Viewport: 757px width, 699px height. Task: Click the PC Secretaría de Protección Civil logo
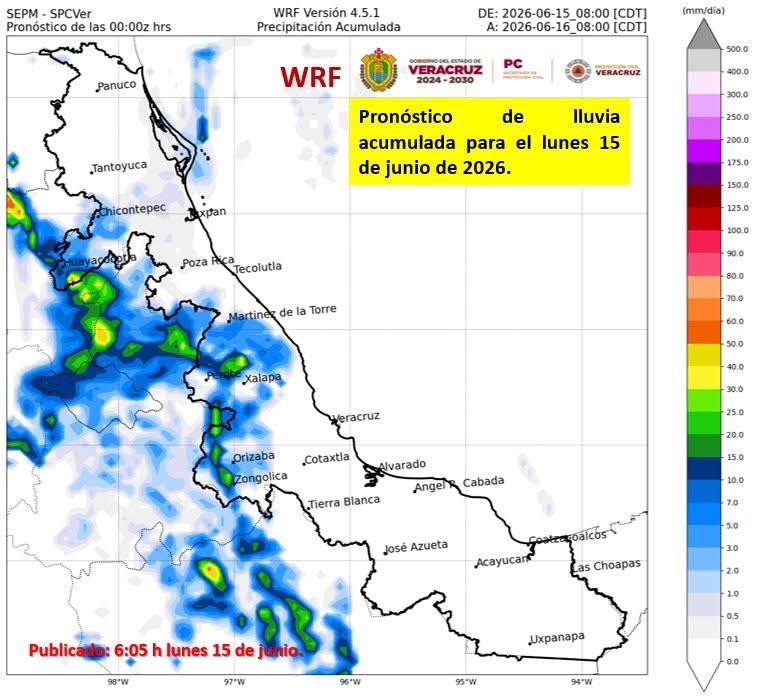523,70
